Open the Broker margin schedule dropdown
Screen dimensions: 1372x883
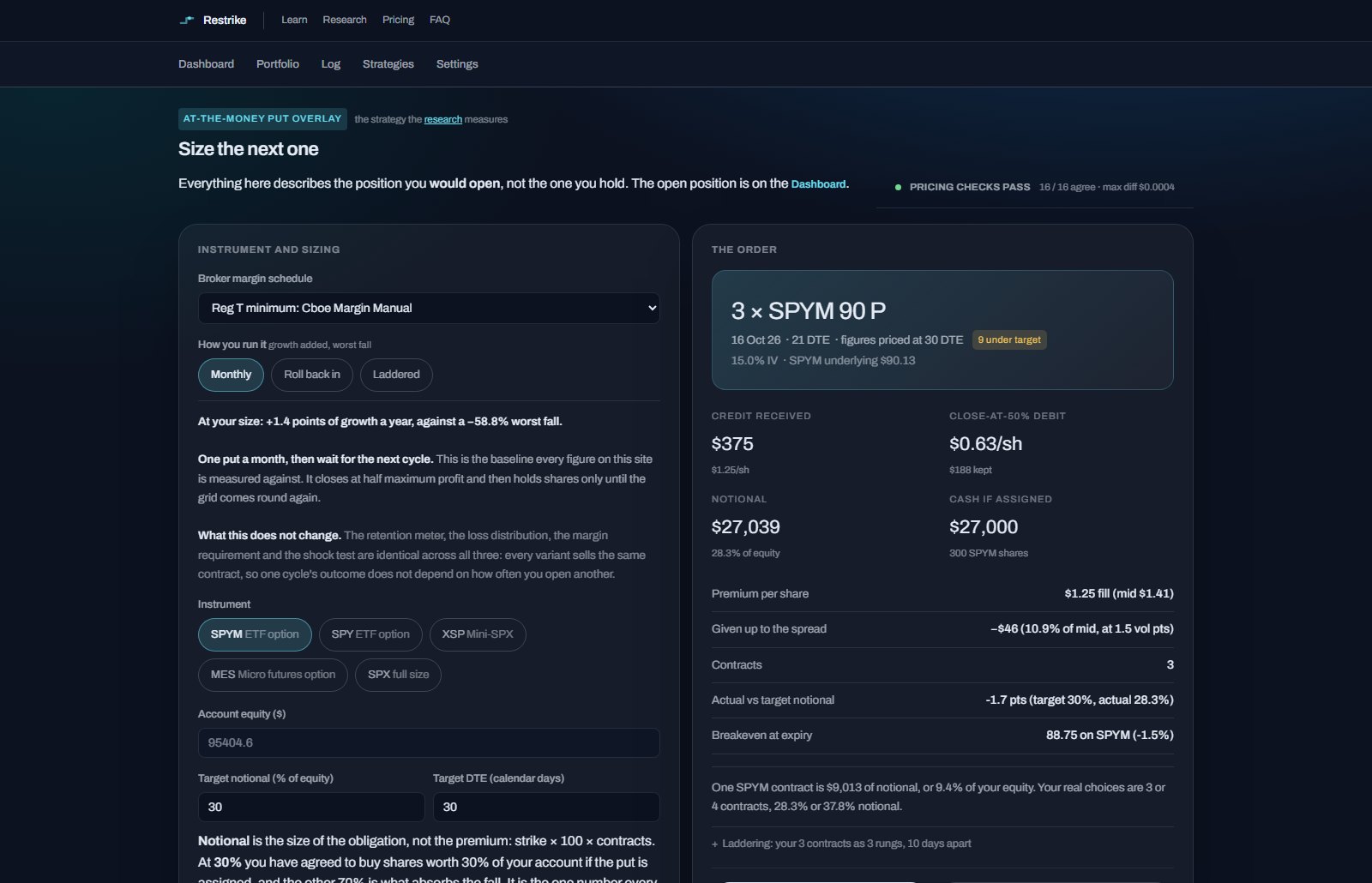tap(429, 308)
